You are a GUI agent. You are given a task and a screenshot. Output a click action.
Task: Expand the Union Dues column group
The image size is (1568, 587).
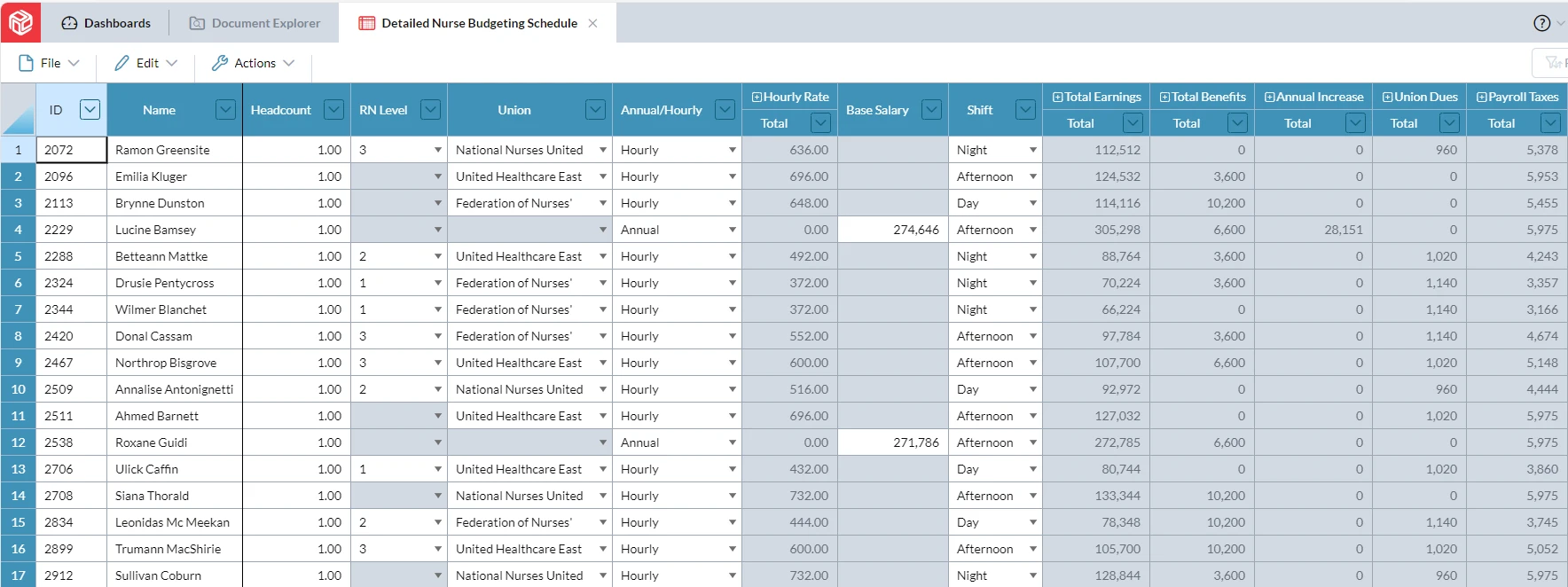pyautogui.click(x=1387, y=98)
